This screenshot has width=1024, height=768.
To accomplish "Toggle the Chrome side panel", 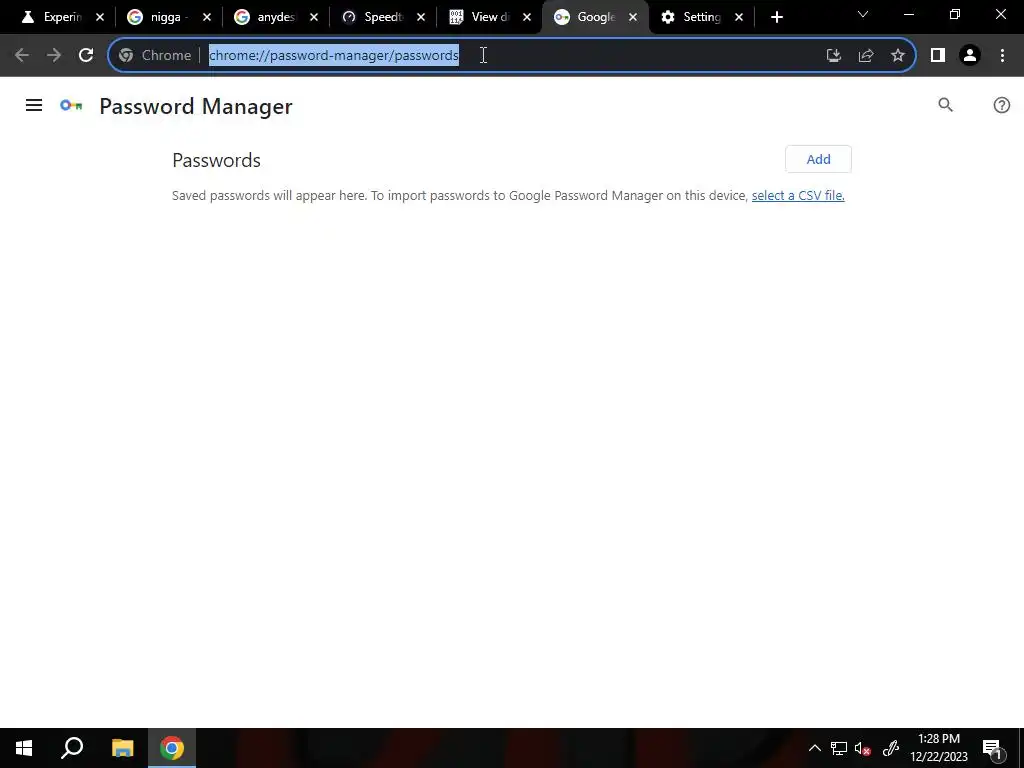I will tap(938, 56).
